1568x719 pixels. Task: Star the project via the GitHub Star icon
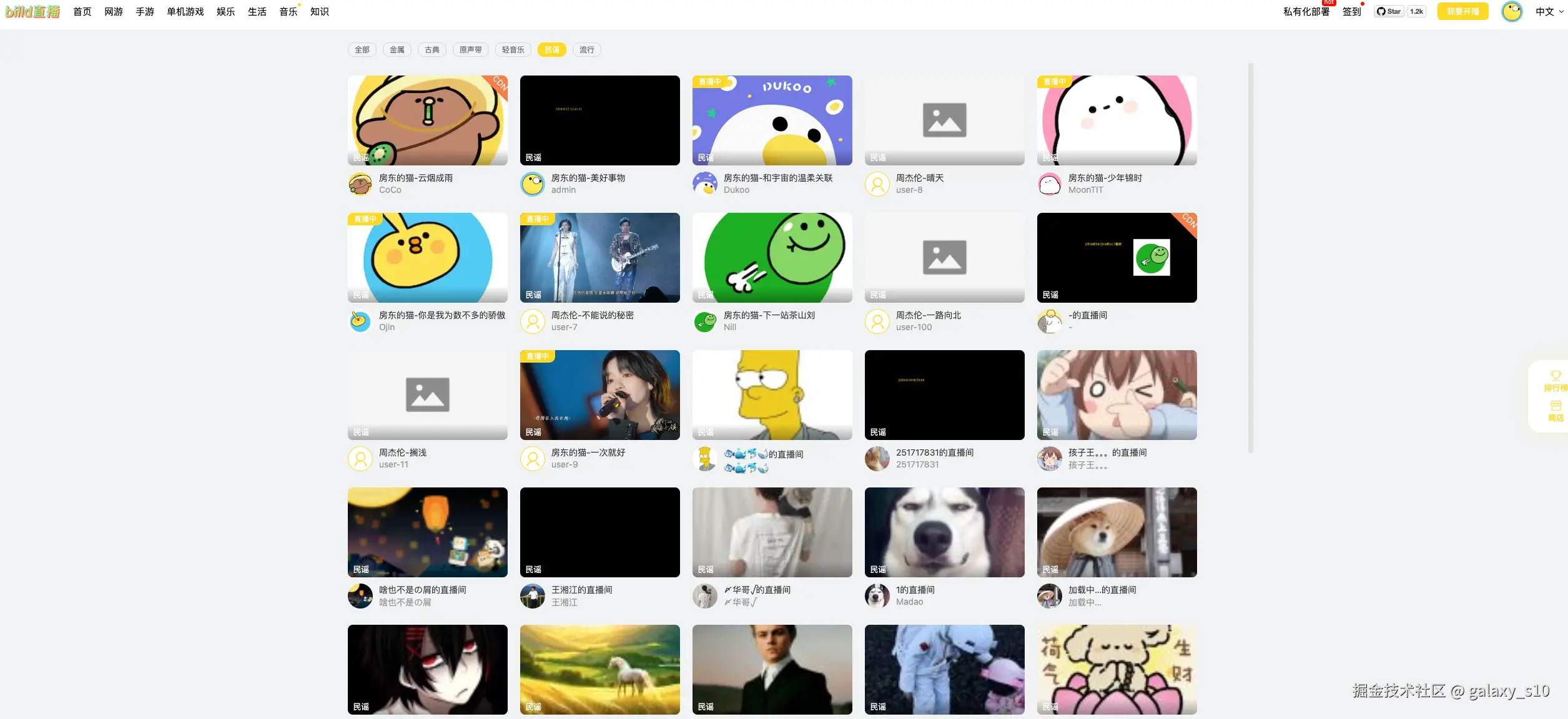coord(1388,11)
